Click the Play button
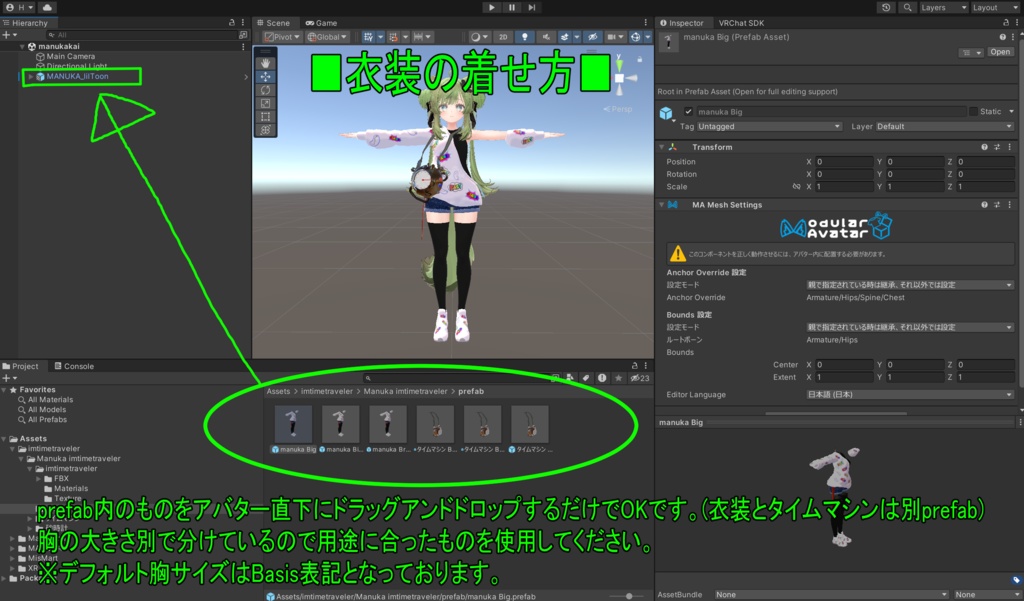This screenshot has height=601, width=1024. (492, 7)
